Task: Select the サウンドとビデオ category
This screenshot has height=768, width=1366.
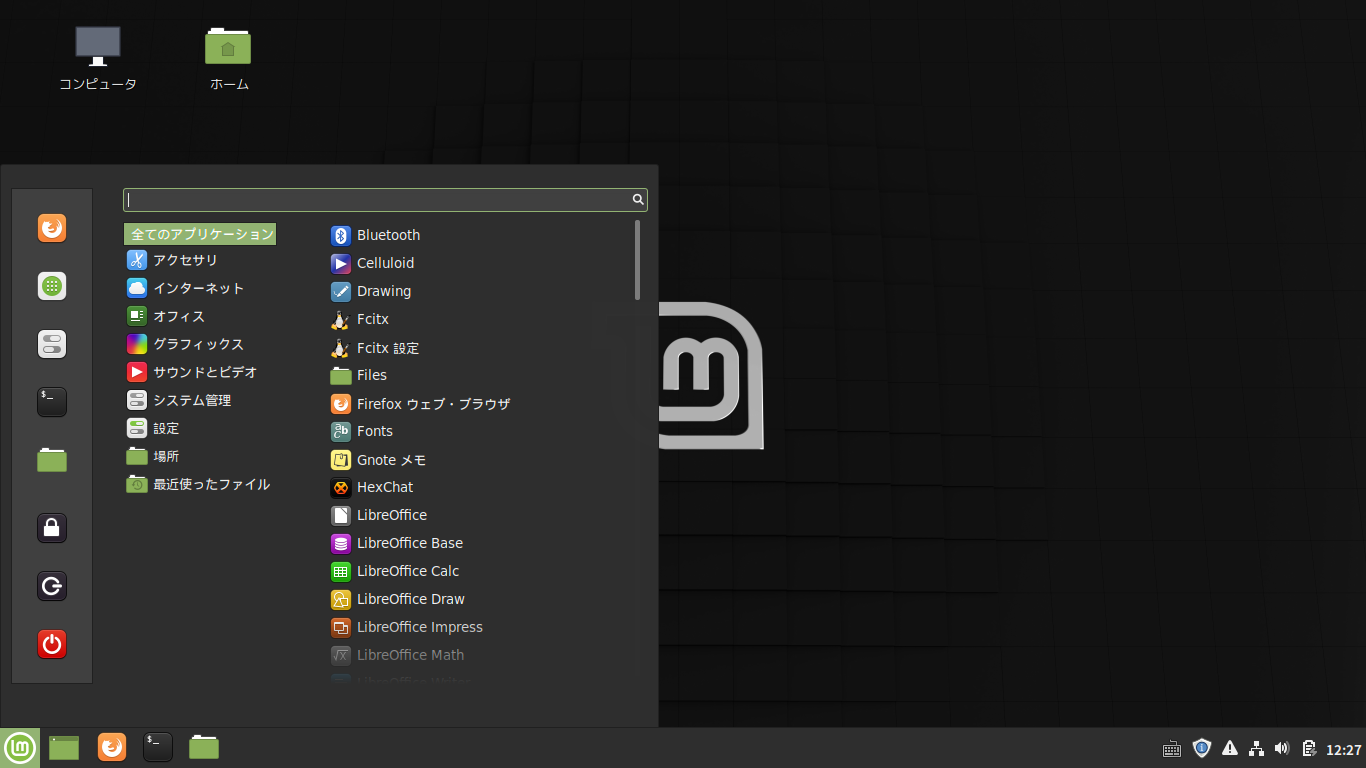Action: [192, 372]
